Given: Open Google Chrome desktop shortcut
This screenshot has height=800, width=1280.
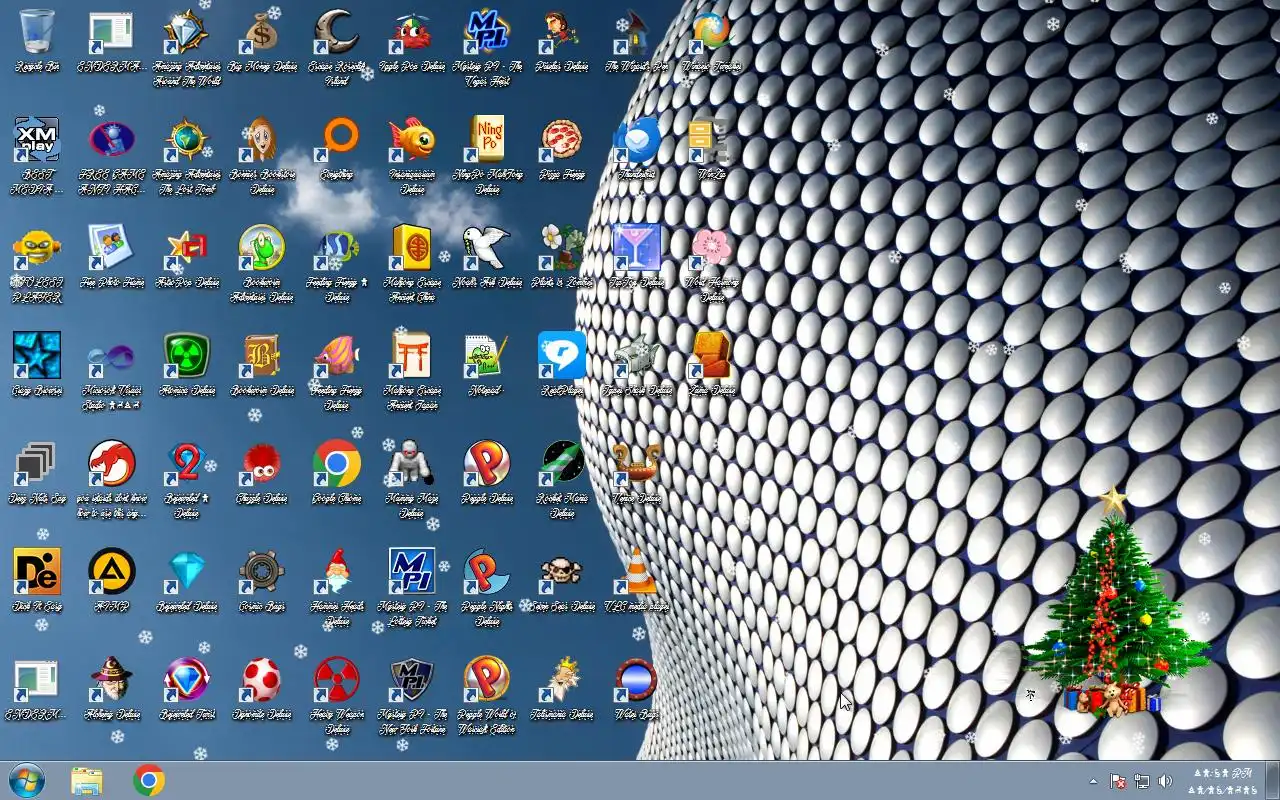Looking at the screenshot, I should [337, 464].
